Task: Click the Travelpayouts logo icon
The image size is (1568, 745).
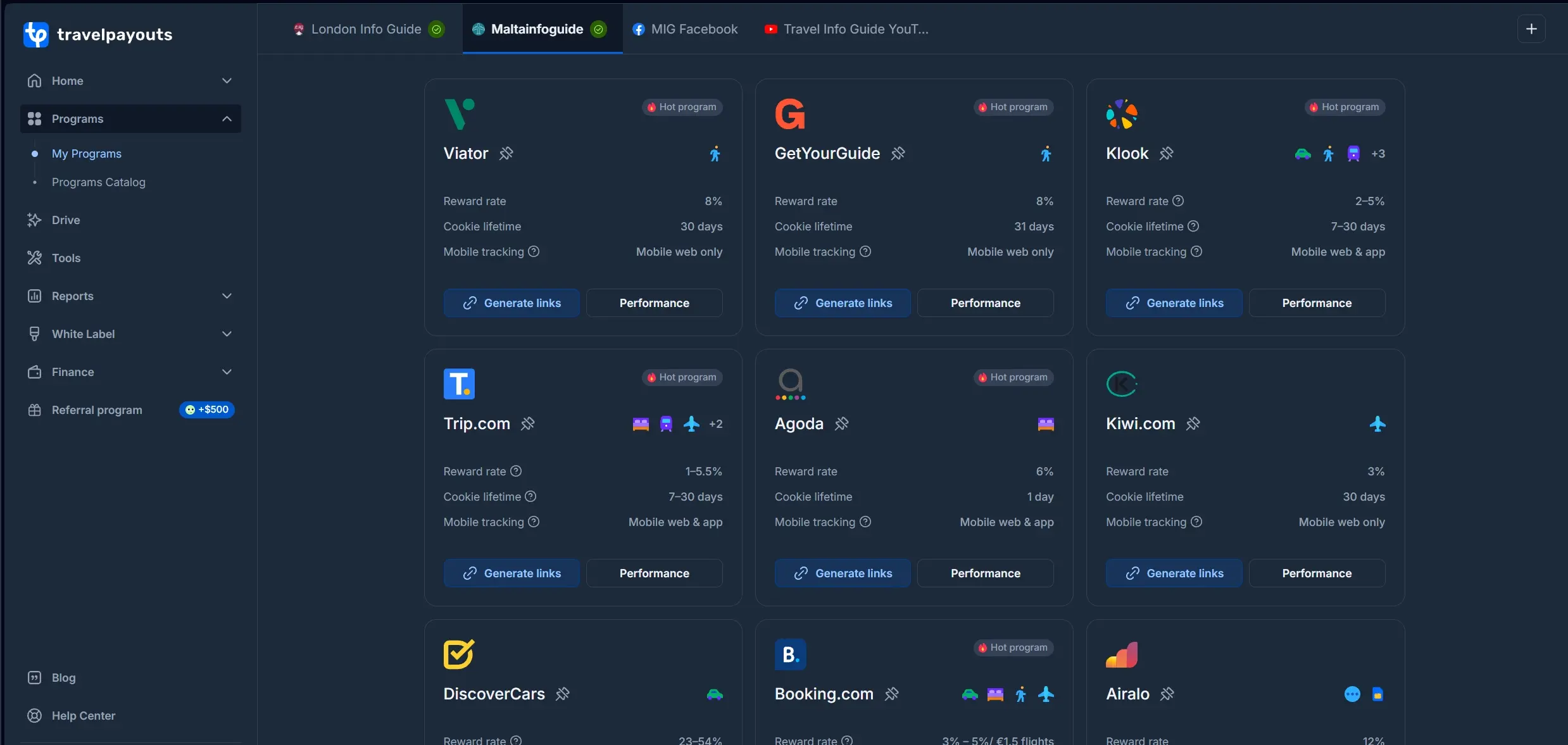Action: click(35, 34)
